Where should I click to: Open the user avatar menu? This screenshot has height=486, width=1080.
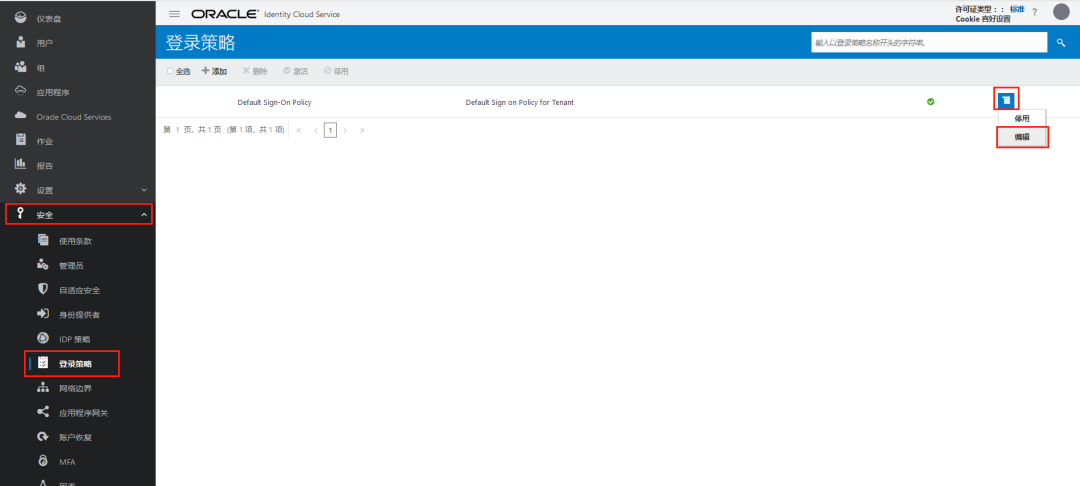tap(1061, 12)
